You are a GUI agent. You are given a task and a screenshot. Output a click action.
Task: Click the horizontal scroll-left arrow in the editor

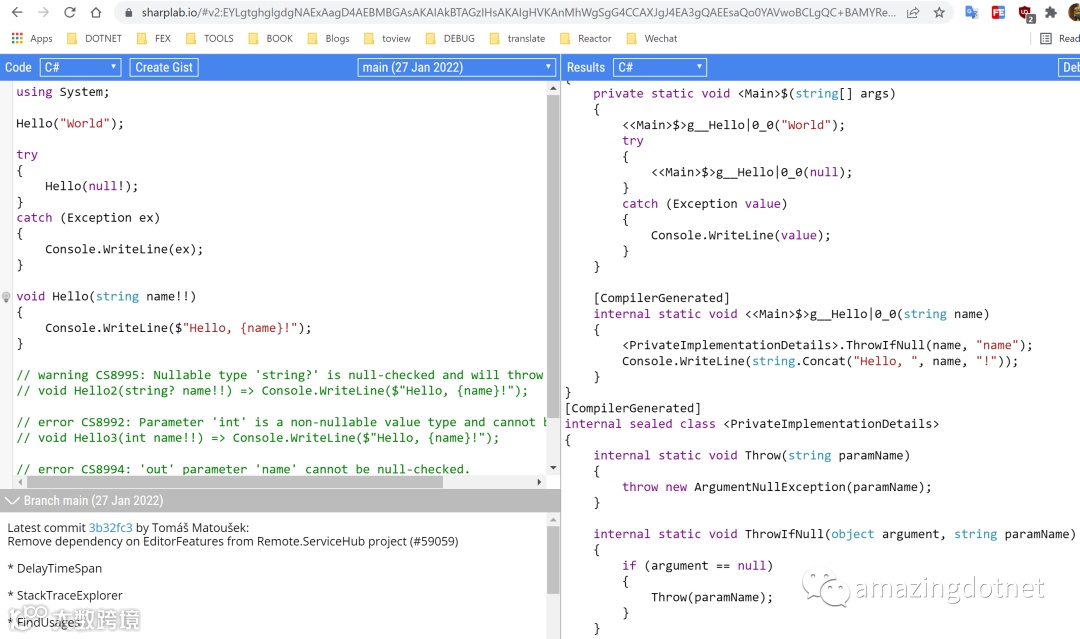point(20,482)
